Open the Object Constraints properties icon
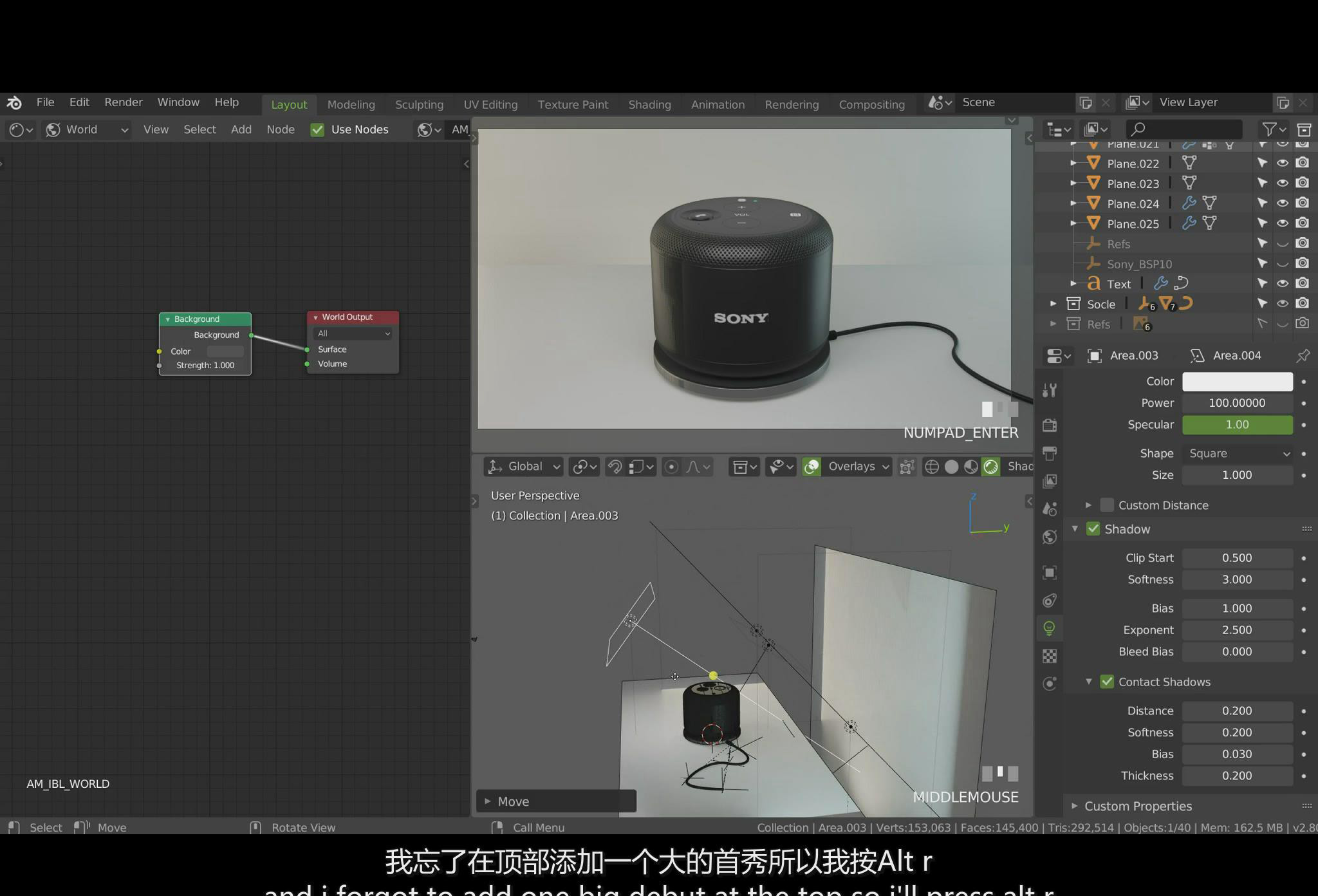The image size is (1318, 896). (1050, 601)
